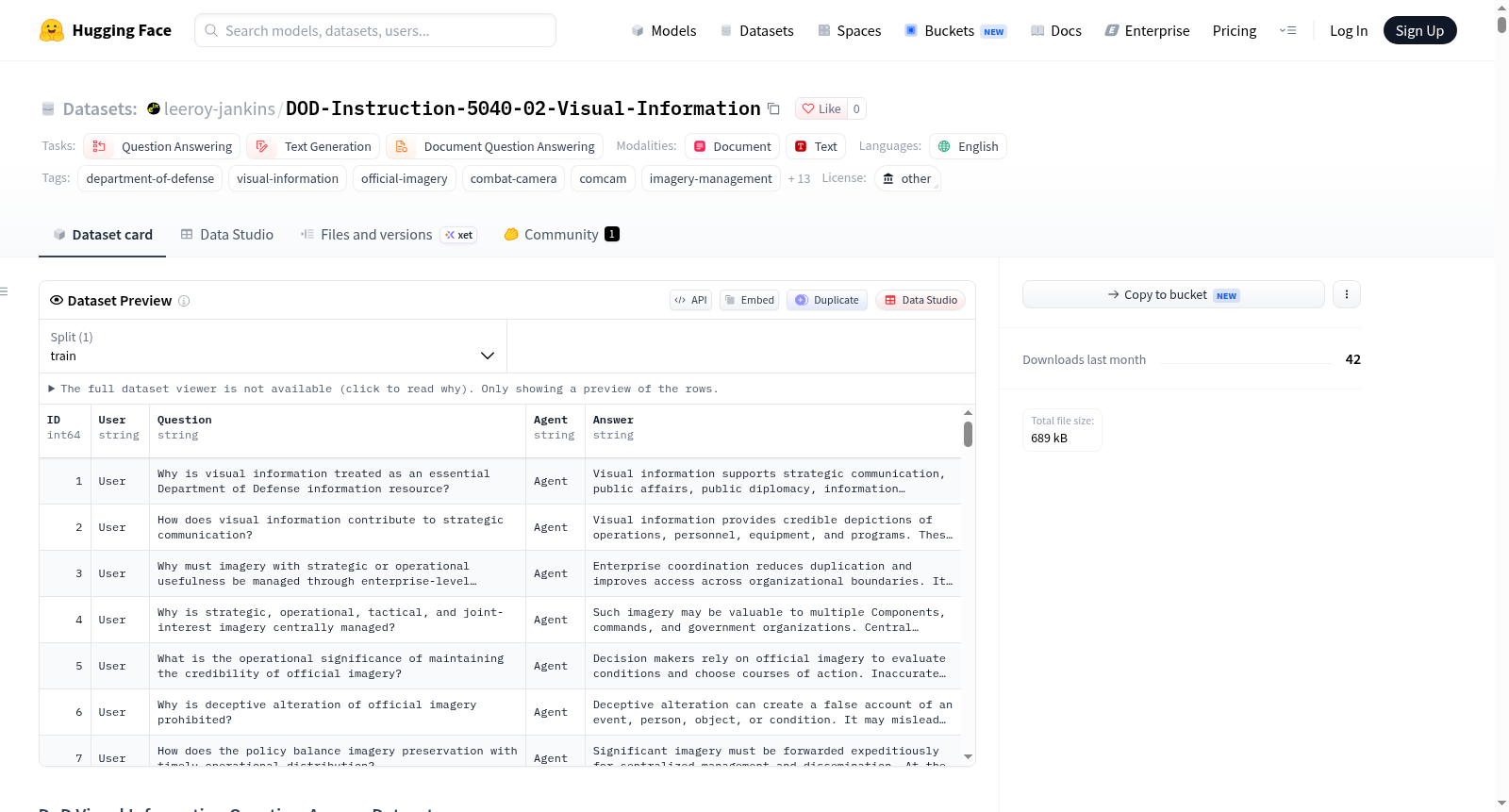Click the table scrollbar thumb

pyautogui.click(x=968, y=434)
